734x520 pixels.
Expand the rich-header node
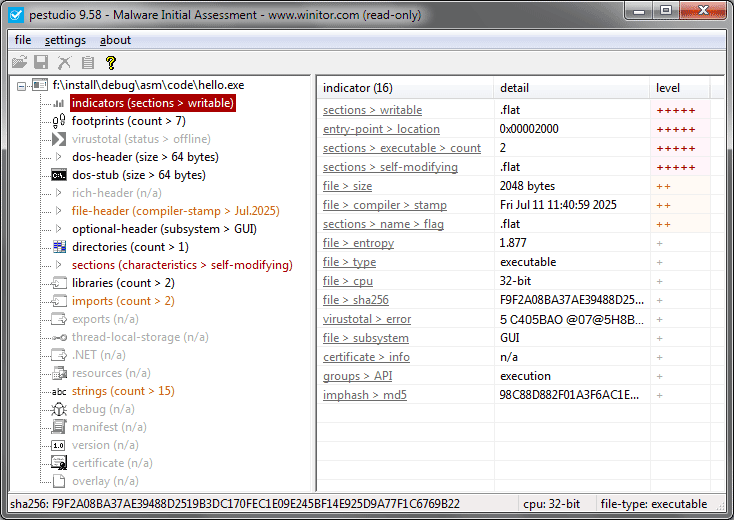pyautogui.click(x=59, y=193)
